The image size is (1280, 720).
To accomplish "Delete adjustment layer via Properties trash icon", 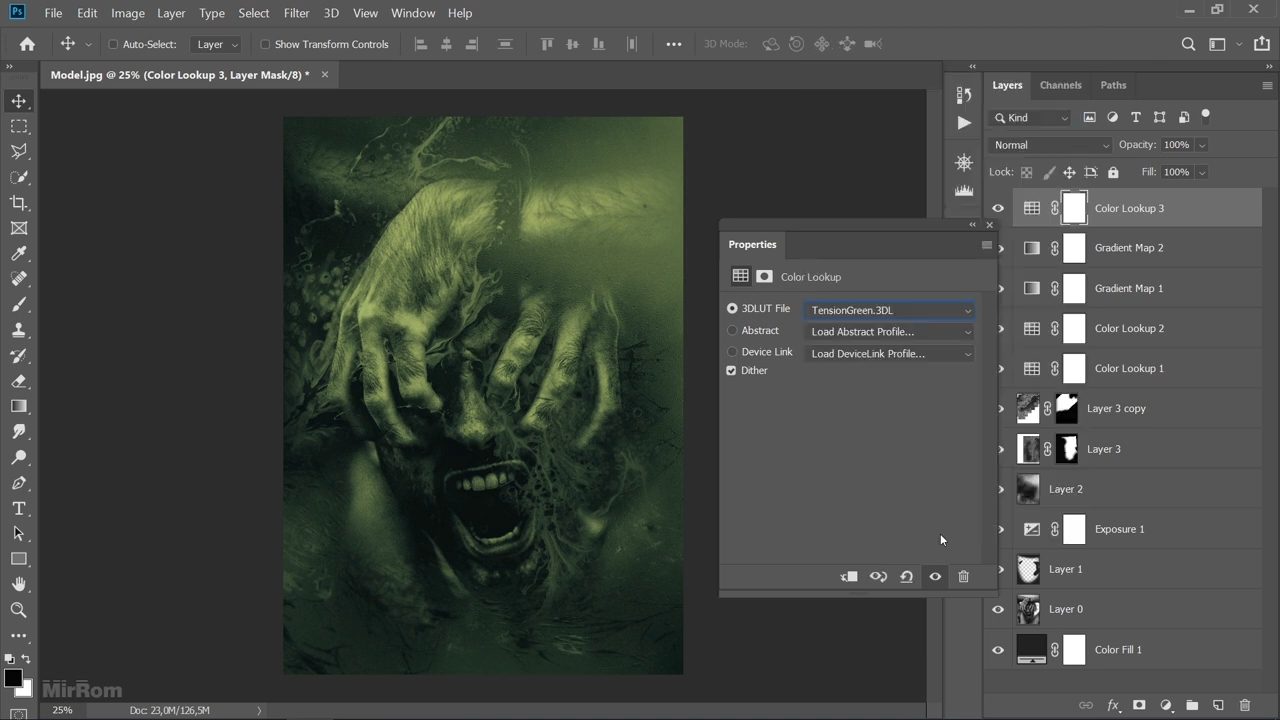I will [x=963, y=577].
